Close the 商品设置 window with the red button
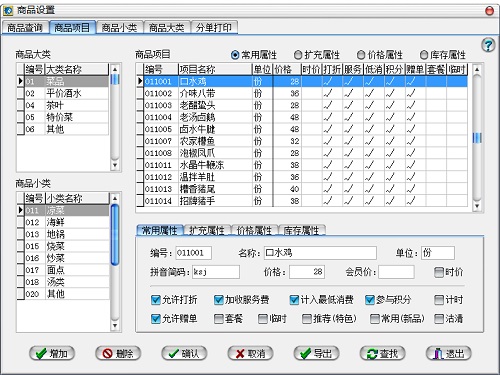Viewport: 500px width, 375px height. click(489, 11)
